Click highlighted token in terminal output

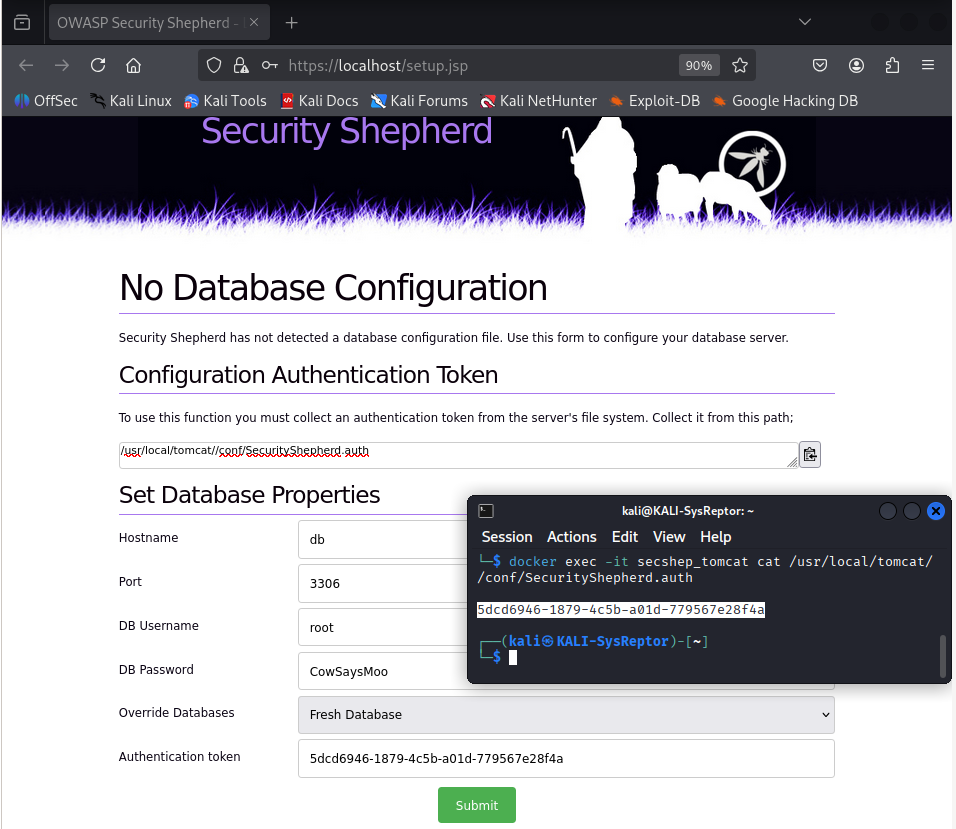[621, 610]
